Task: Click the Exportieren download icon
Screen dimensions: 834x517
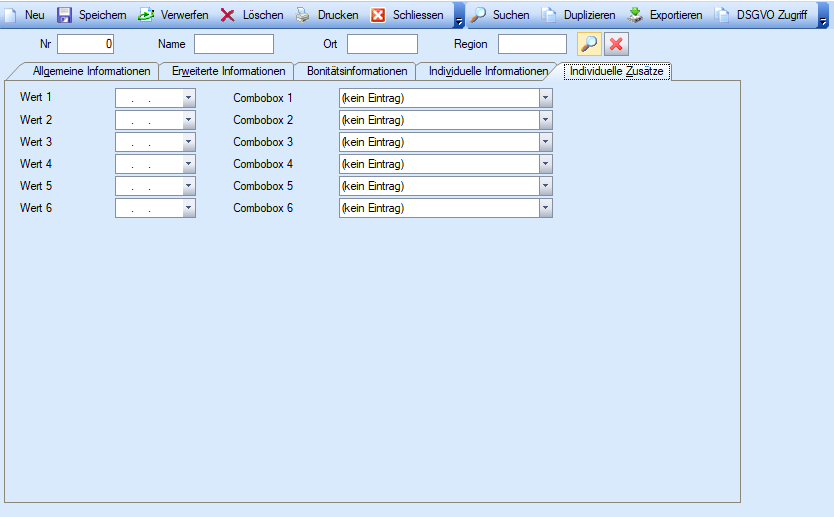Action: [635, 15]
